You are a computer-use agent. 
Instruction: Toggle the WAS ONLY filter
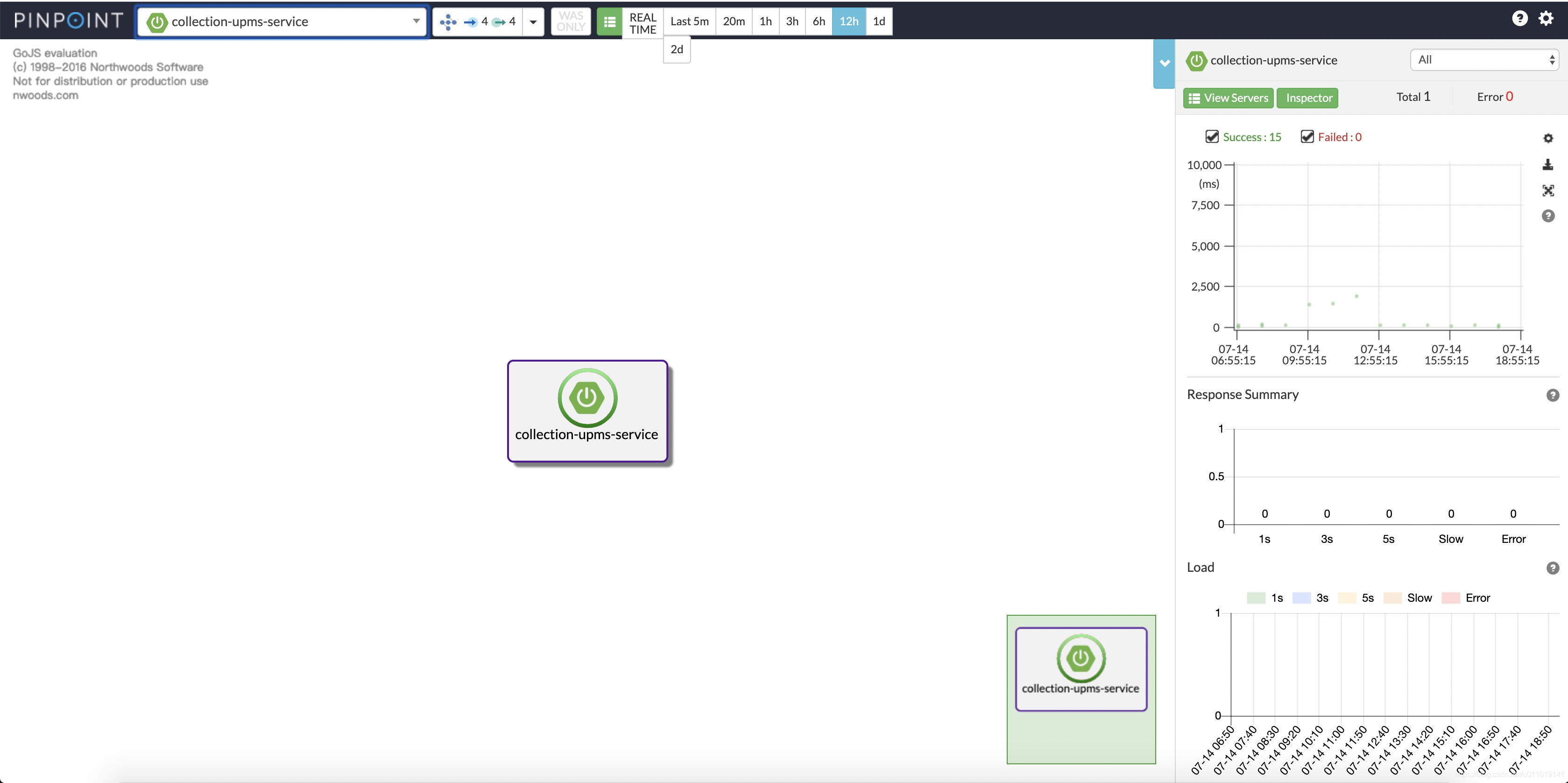tap(570, 22)
